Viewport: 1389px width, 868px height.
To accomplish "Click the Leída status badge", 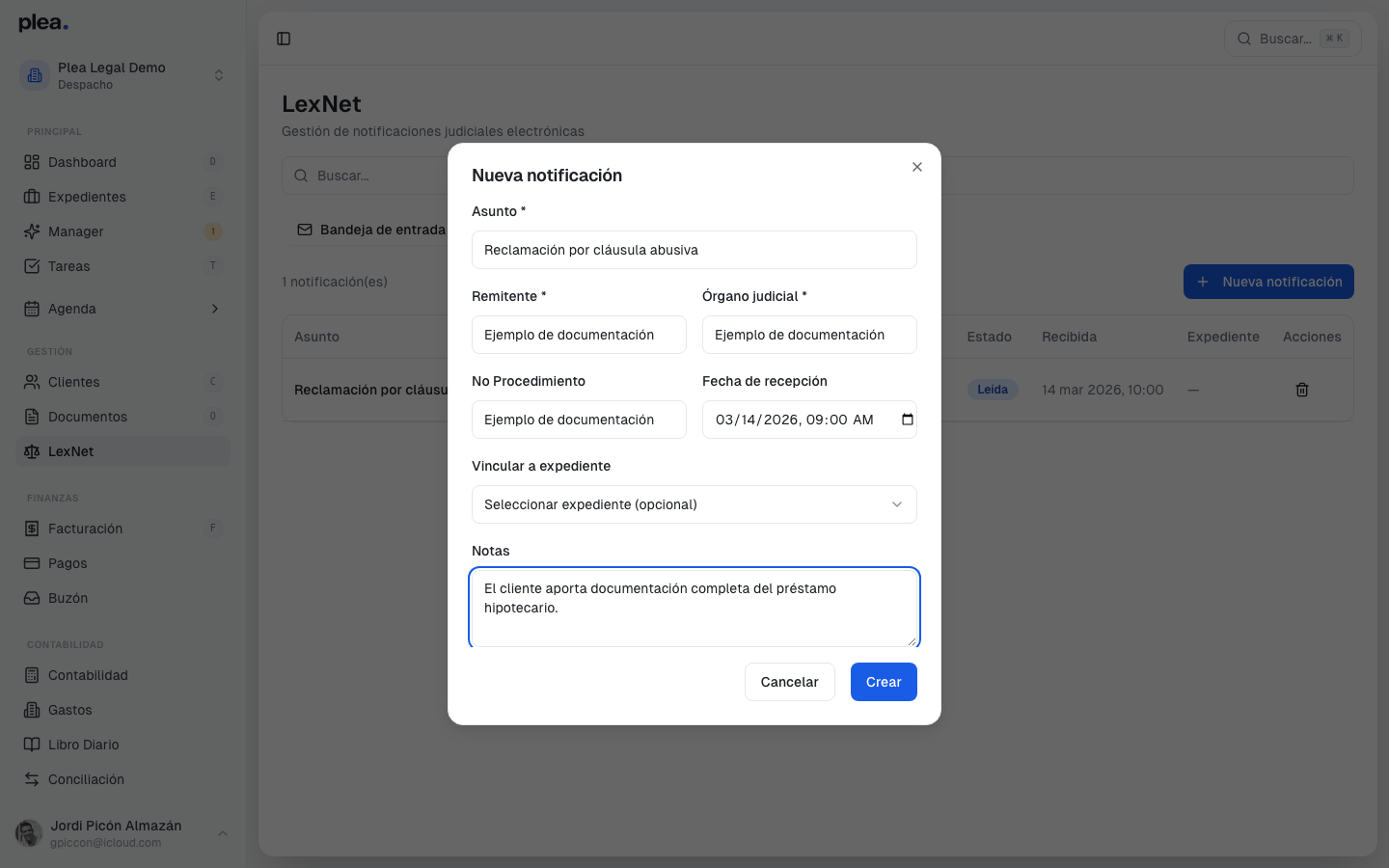I will click(x=993, y=390).
